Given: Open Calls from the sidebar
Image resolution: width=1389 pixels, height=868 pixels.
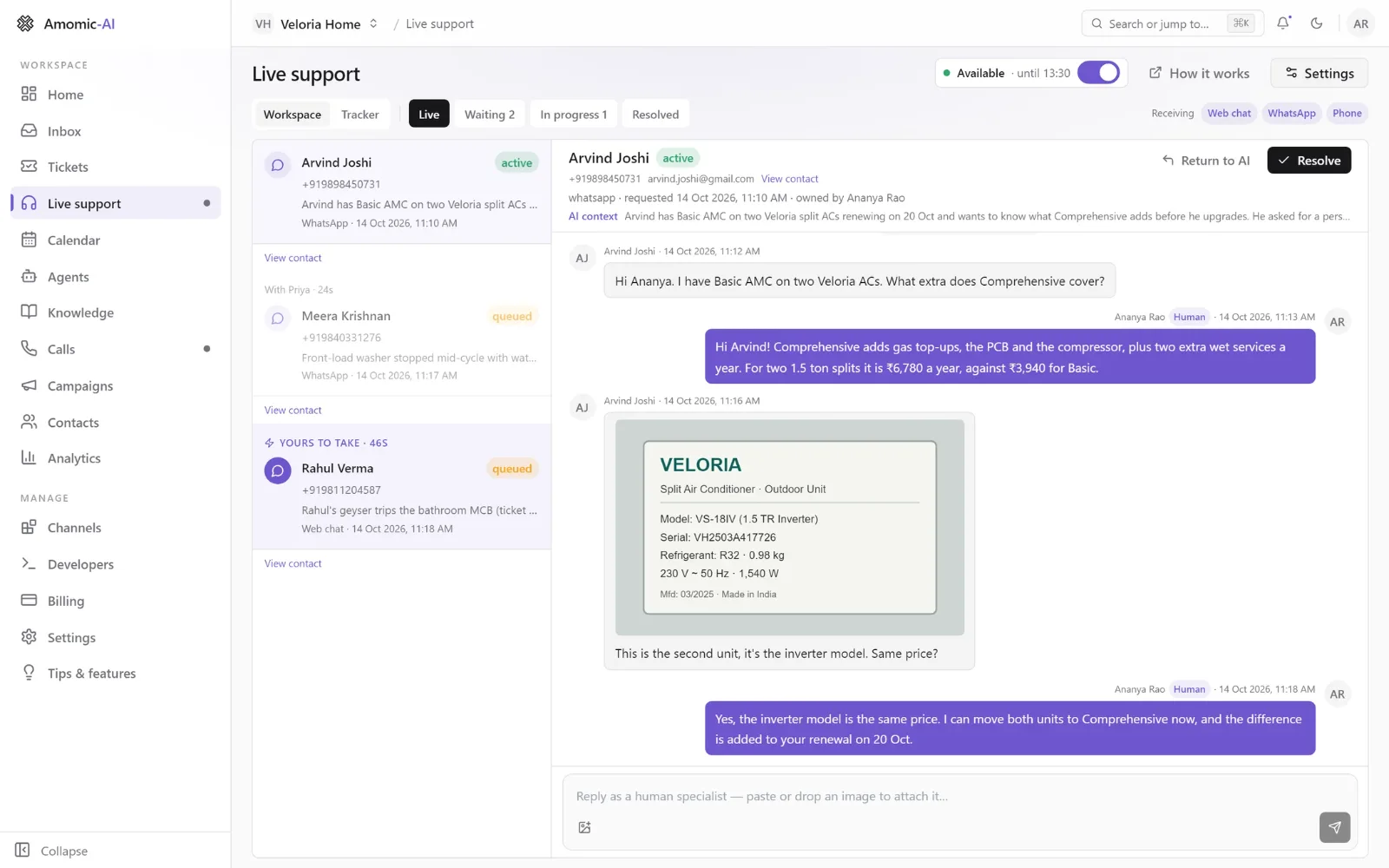Looking at the screenshot, I should [115, 349].
